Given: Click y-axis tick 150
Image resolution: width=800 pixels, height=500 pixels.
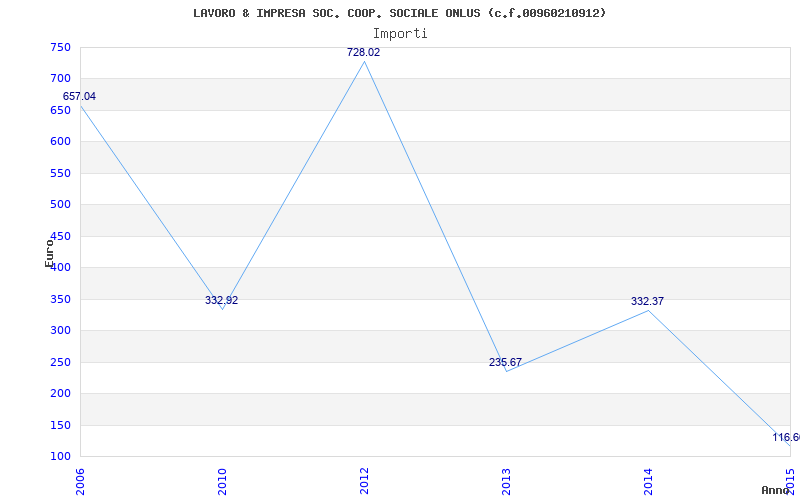Looking at the screenshot, I should 60,425.
